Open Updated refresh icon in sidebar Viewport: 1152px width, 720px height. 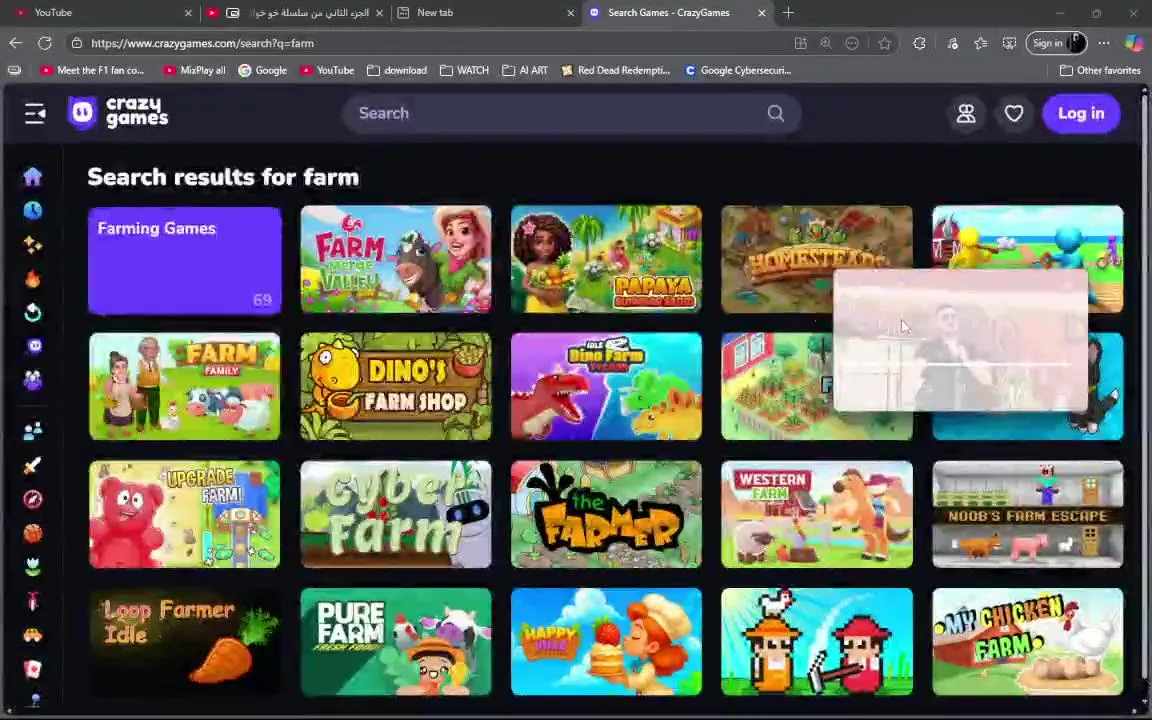click(x=32, y=313)
